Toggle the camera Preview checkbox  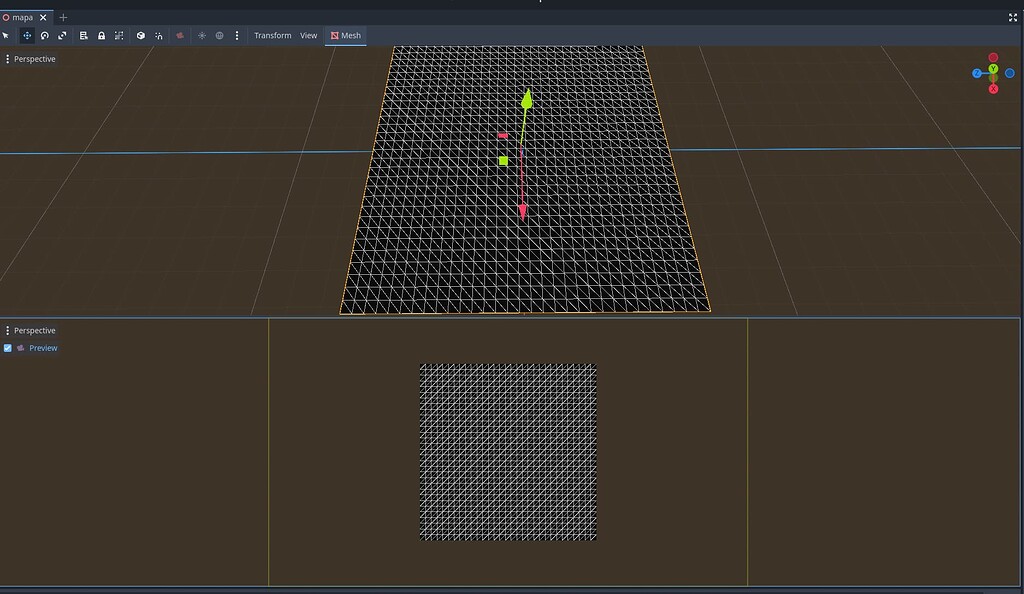[8, 348]
